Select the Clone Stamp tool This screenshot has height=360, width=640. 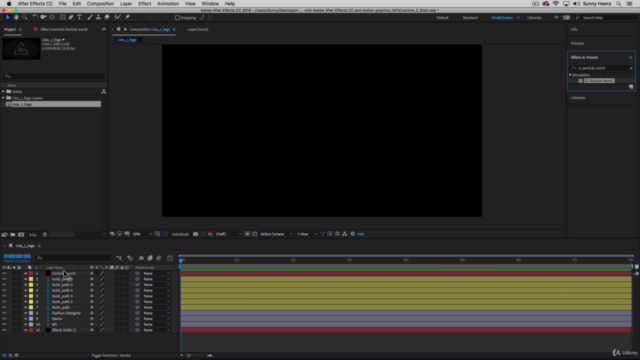coord(98,18)
